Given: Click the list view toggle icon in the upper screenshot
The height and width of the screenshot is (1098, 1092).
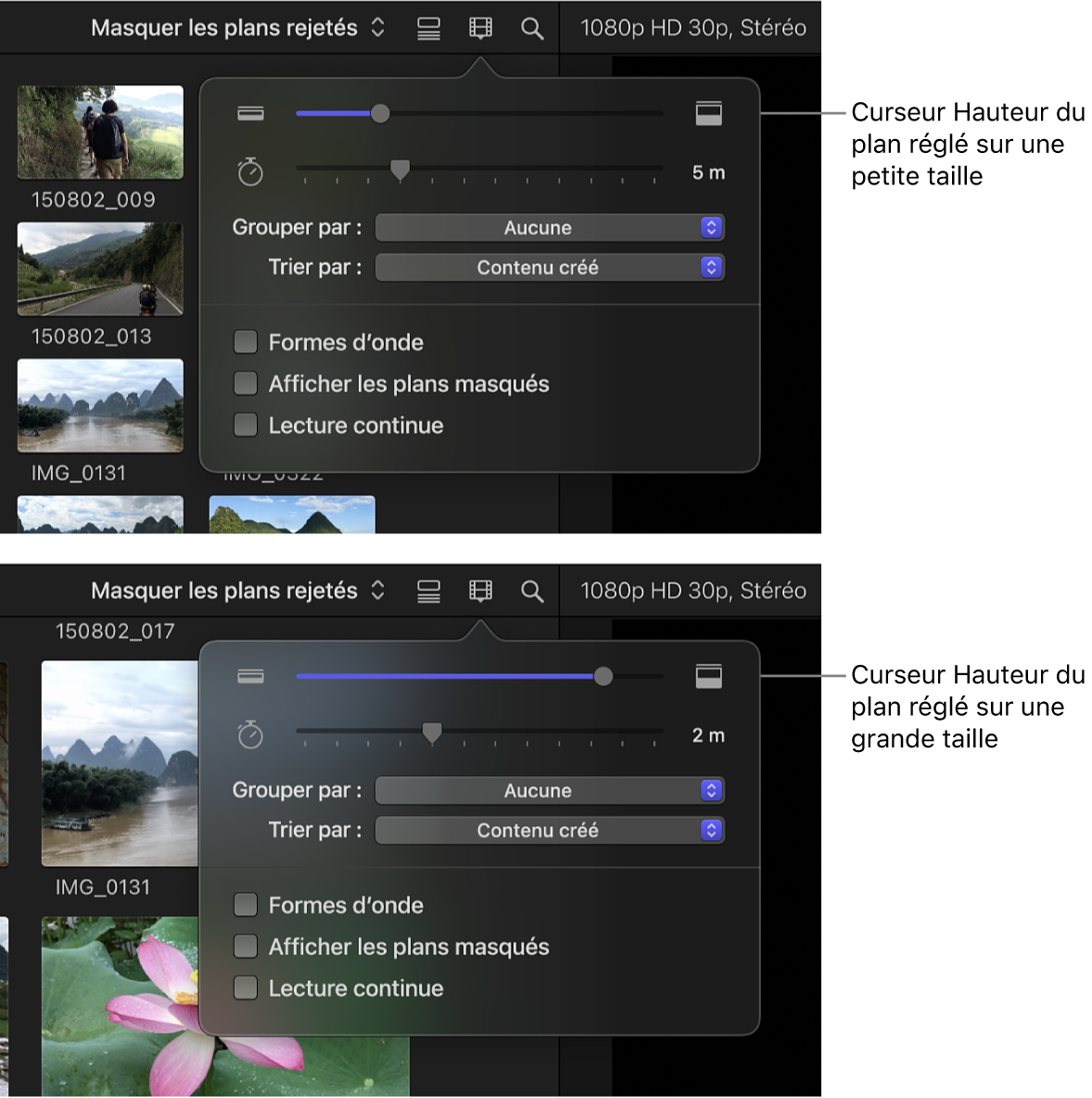Looking at the screenshot, I should point(428,29).
